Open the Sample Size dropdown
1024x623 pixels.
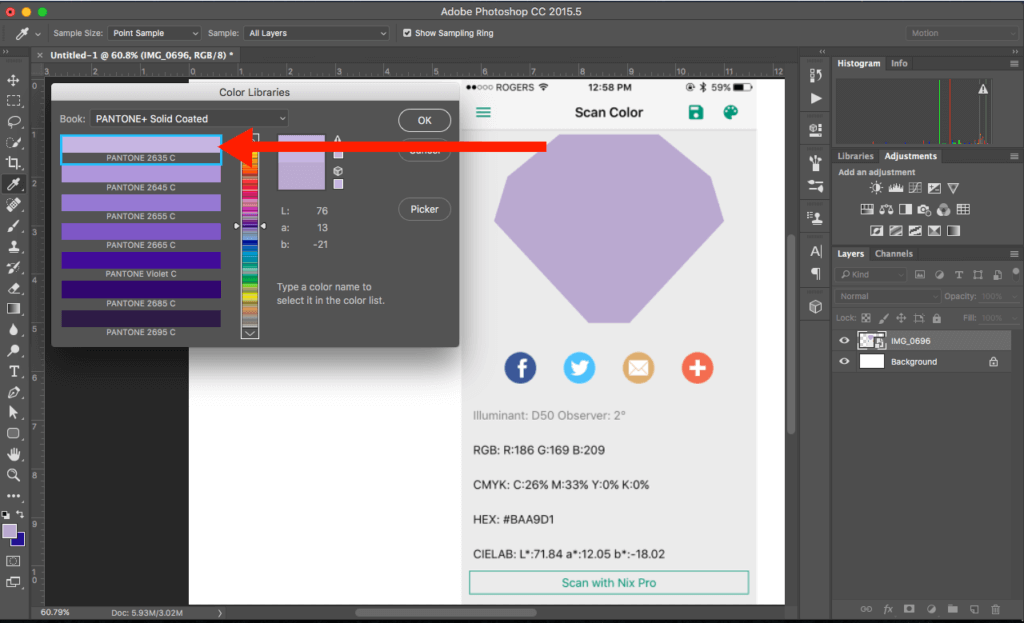click(x=154, y=33)
